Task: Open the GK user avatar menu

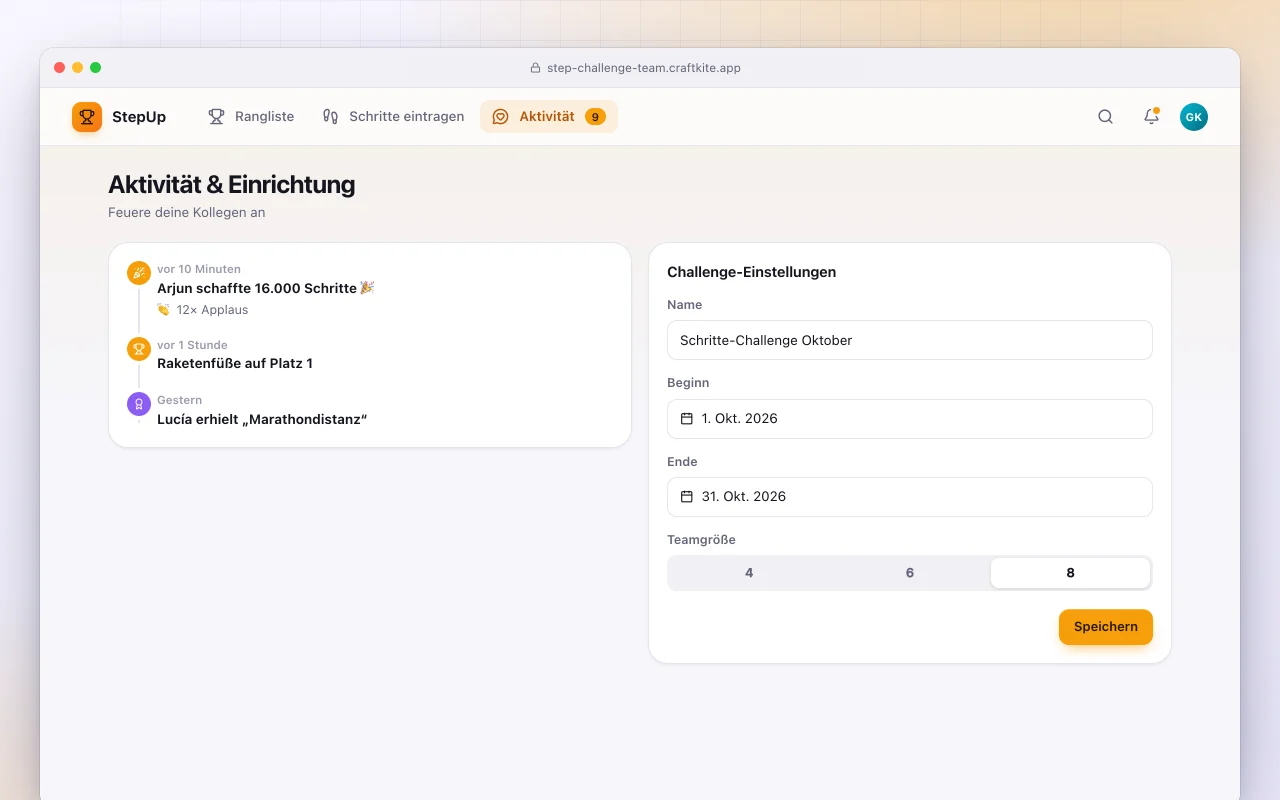Action: tap(1194, 117)
